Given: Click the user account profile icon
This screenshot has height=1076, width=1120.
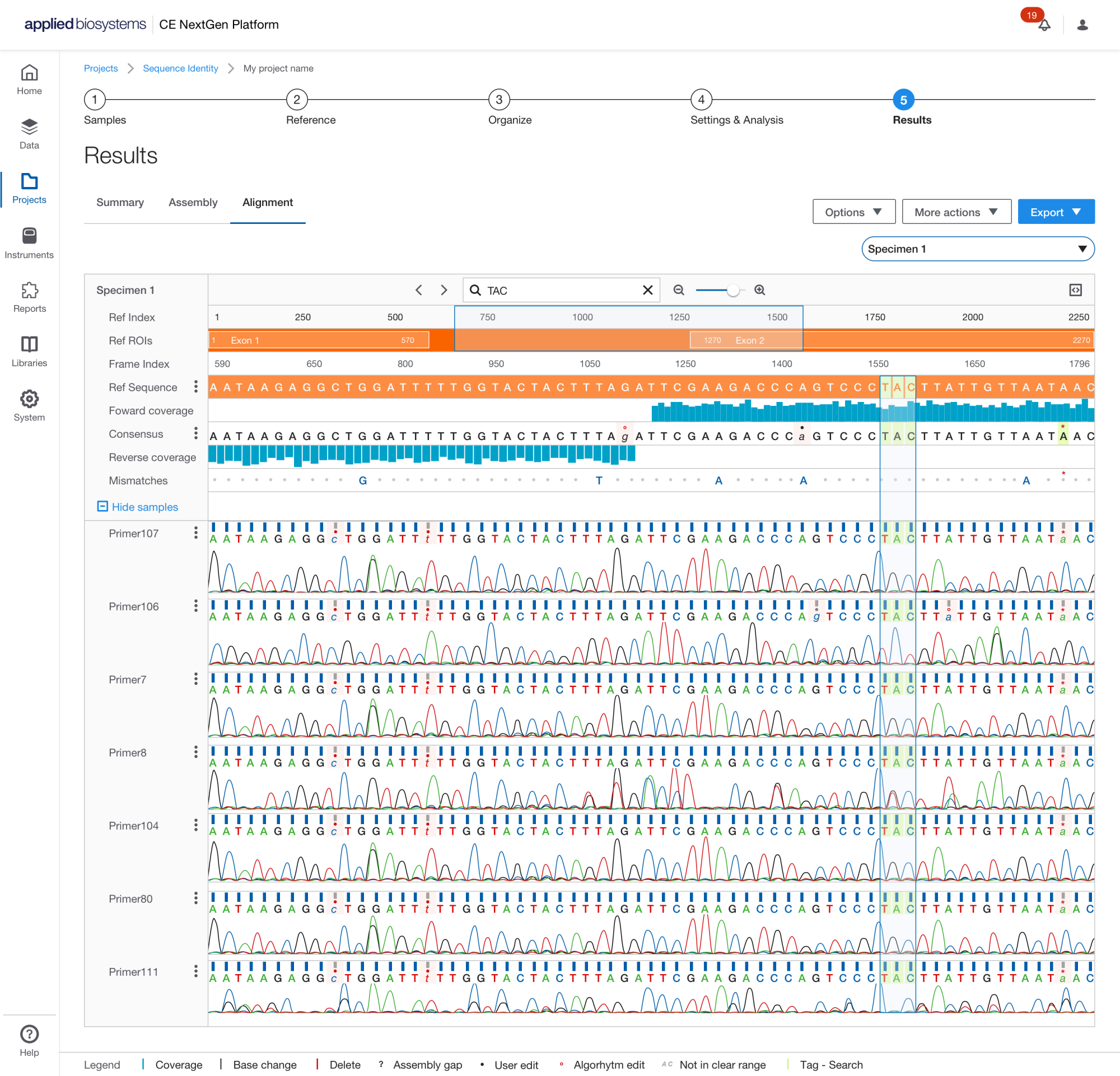Looking at the screenshot, I should coord(1082,25).
